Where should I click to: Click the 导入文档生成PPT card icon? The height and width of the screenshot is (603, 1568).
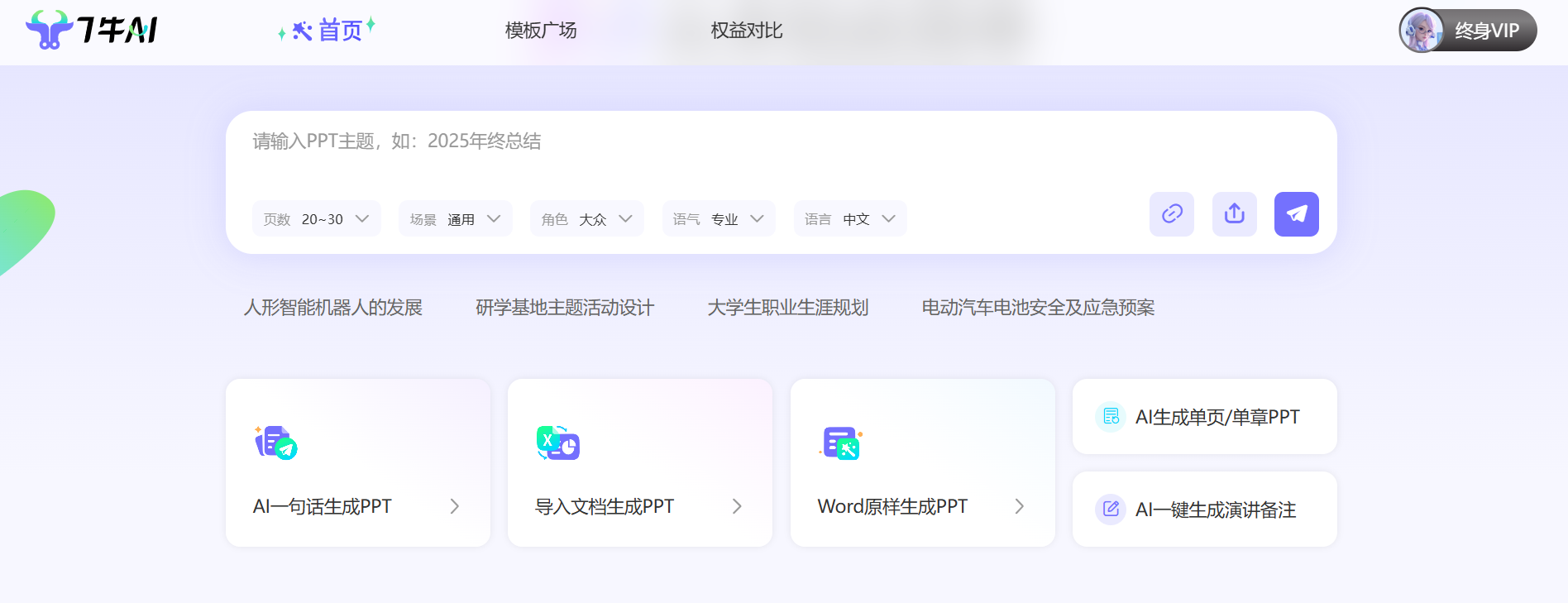point(558,443)
